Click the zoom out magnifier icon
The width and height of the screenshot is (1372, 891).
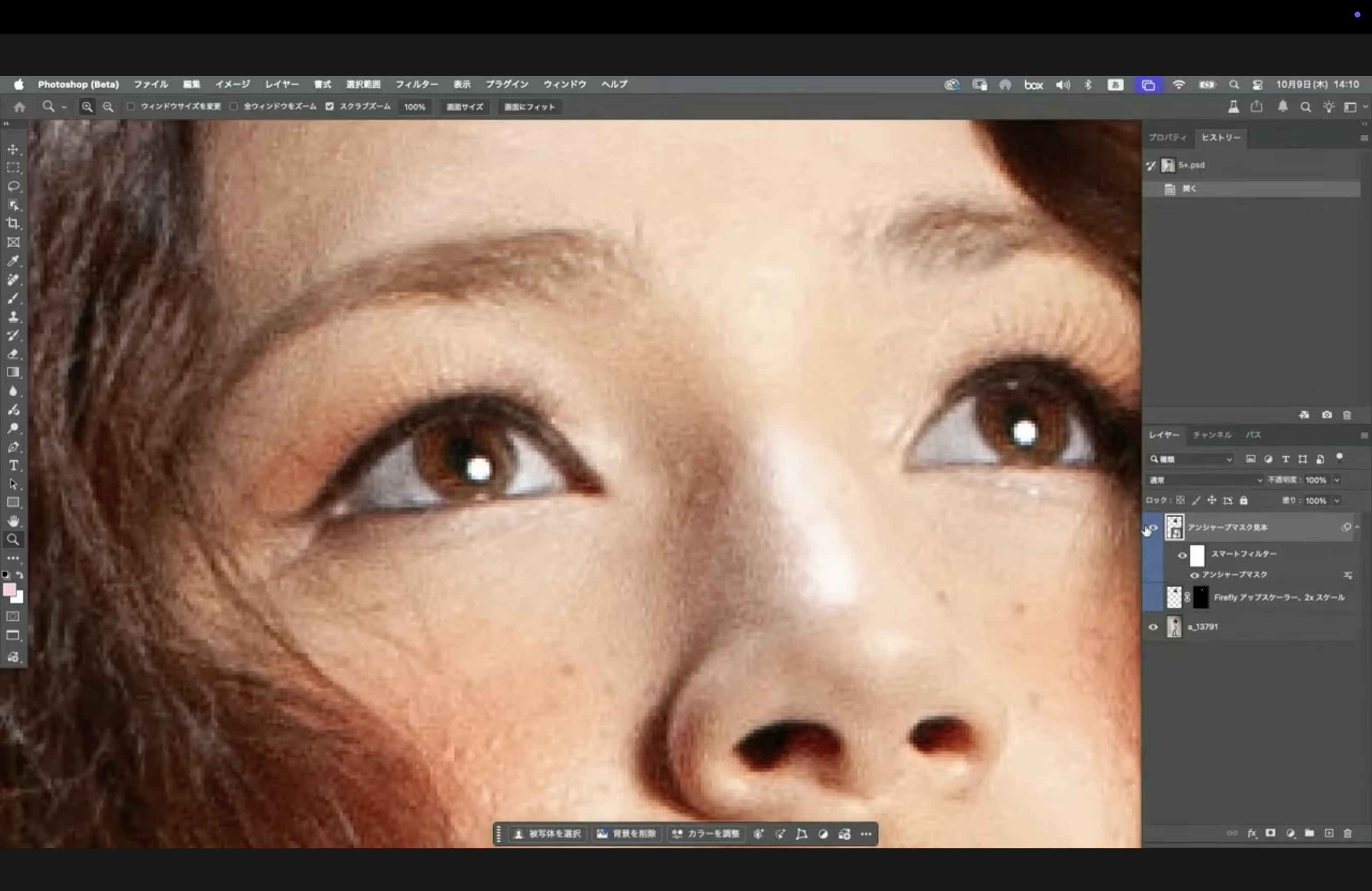pyautogui.click(x=108, y=107)
